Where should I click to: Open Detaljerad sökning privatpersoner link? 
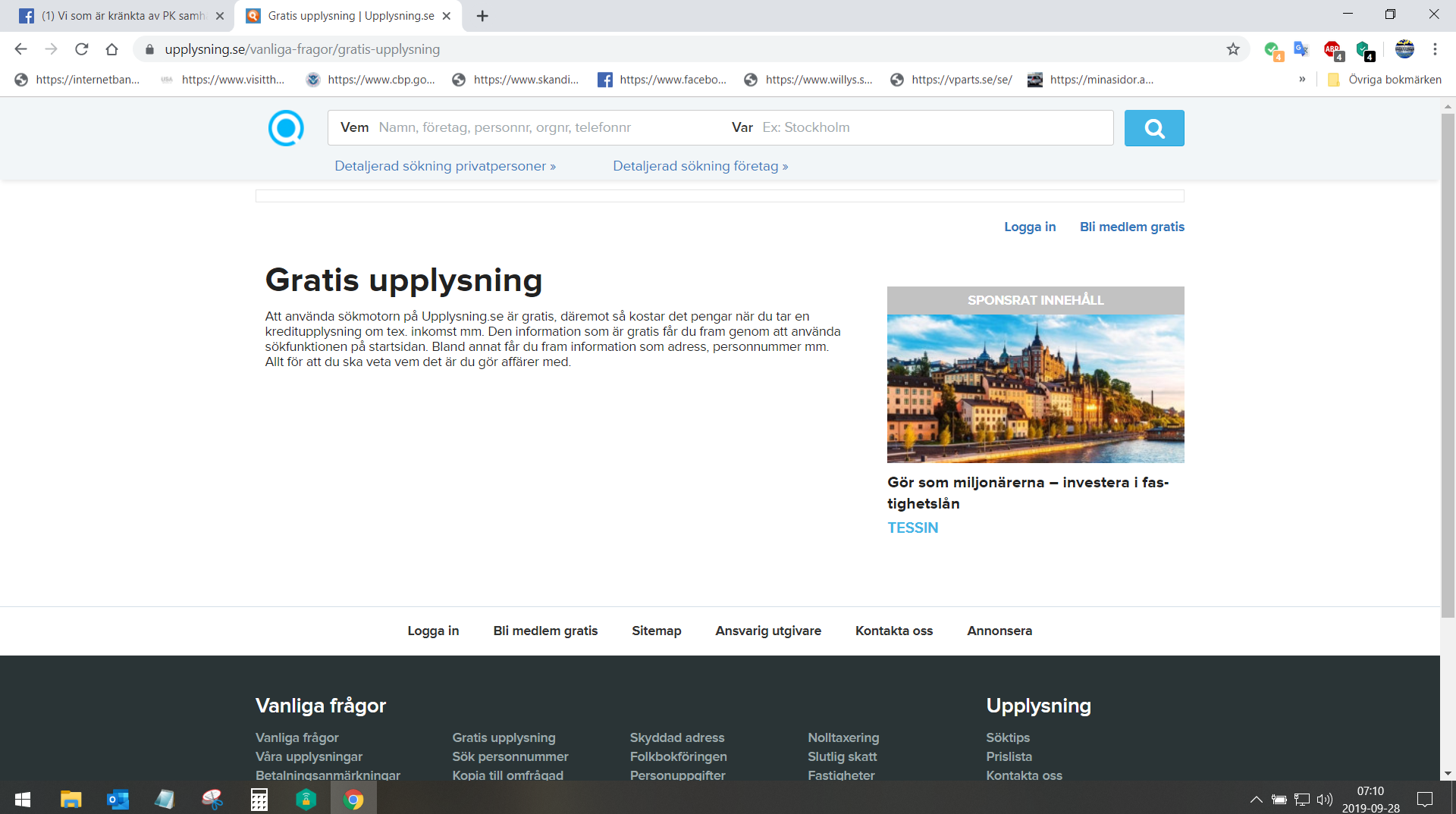point(445,166)
